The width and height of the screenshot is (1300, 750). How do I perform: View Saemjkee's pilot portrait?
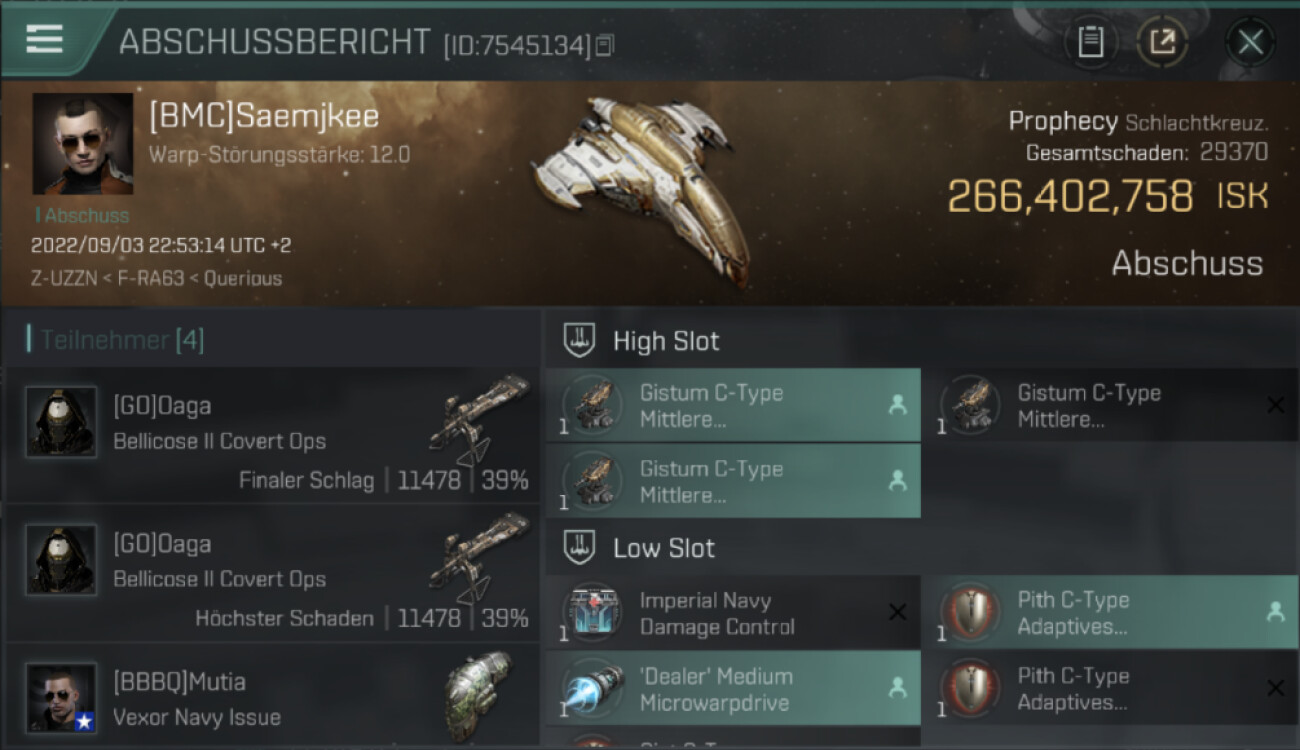pyautogui.click(x=82, y=144)
